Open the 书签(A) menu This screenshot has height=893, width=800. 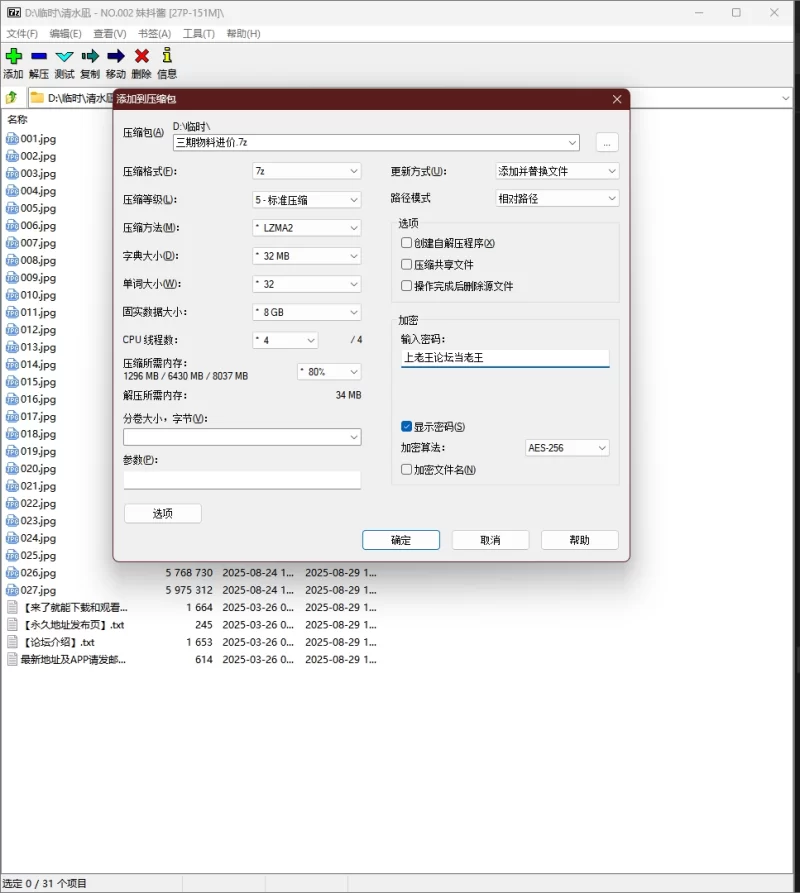(x=154, y=34)
